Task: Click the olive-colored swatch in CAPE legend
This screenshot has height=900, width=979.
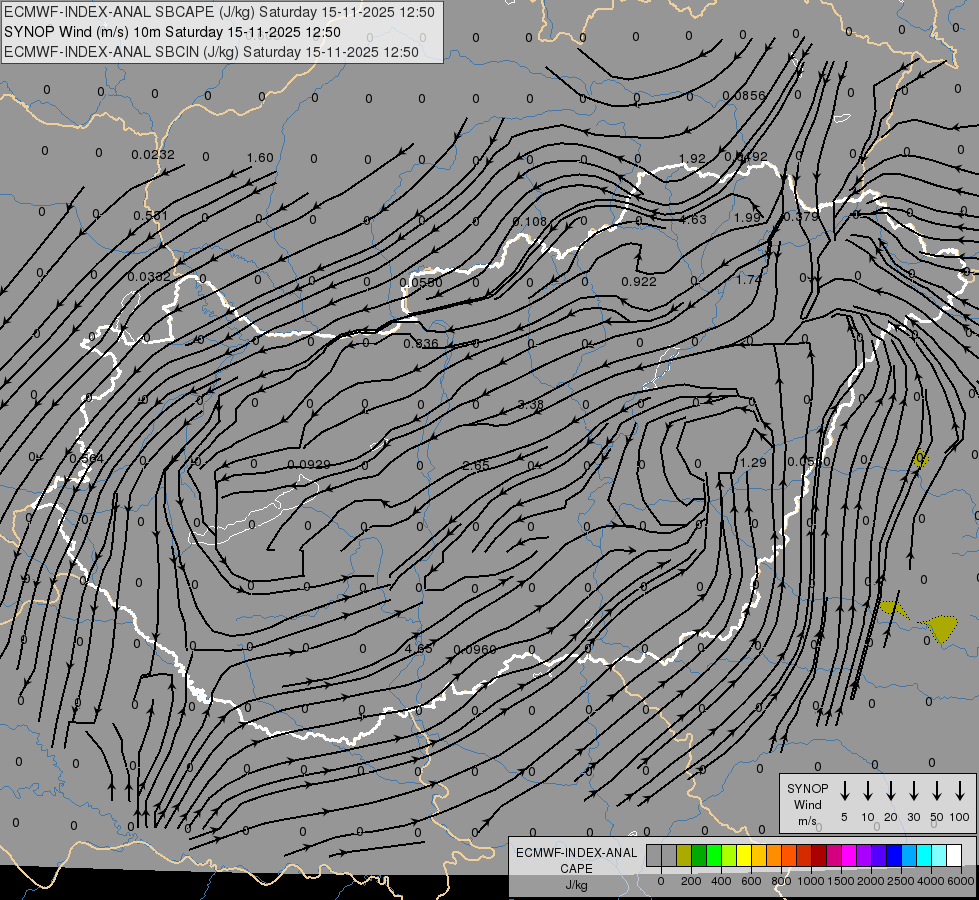Action: coord(684,856)
